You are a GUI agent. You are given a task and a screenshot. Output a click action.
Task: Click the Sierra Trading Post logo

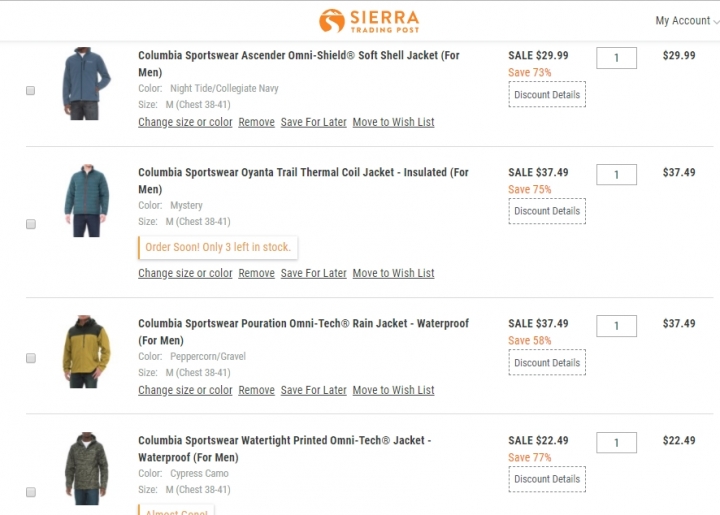click(369, 21)
